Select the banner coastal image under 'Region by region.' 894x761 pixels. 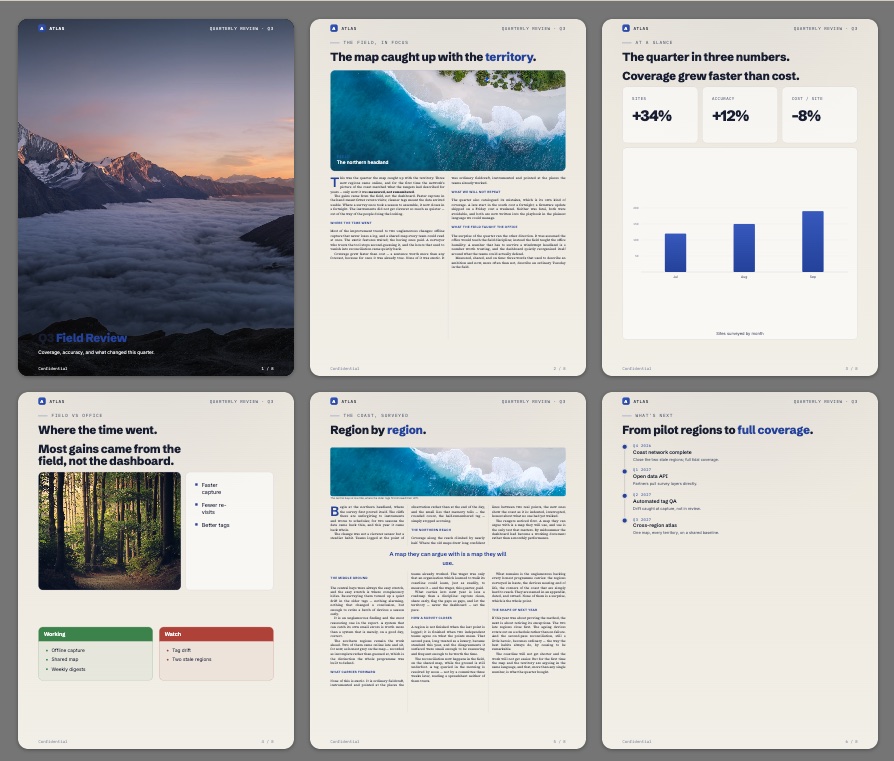tap(448, 471)
